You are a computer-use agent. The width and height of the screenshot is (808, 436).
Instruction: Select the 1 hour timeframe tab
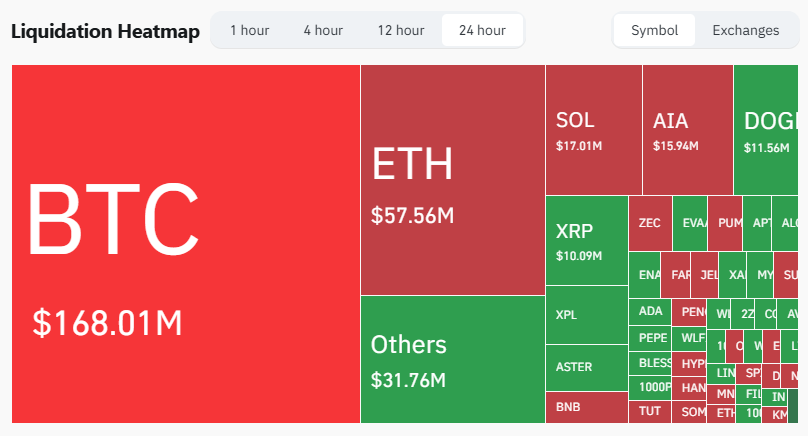[x=249, y=30]
